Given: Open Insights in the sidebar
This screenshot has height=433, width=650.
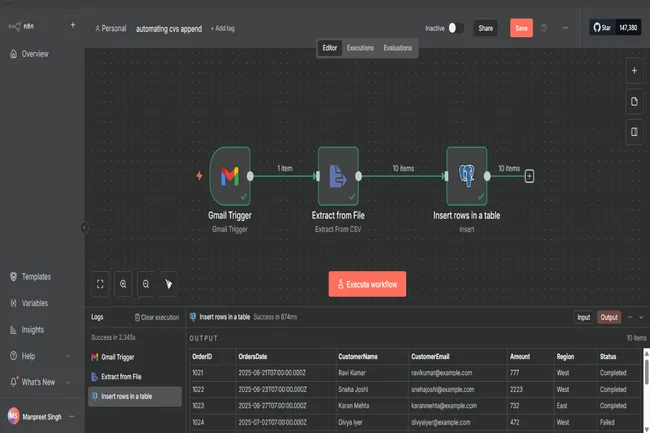Looking at the screenshot, I should [x=32, y=330].
